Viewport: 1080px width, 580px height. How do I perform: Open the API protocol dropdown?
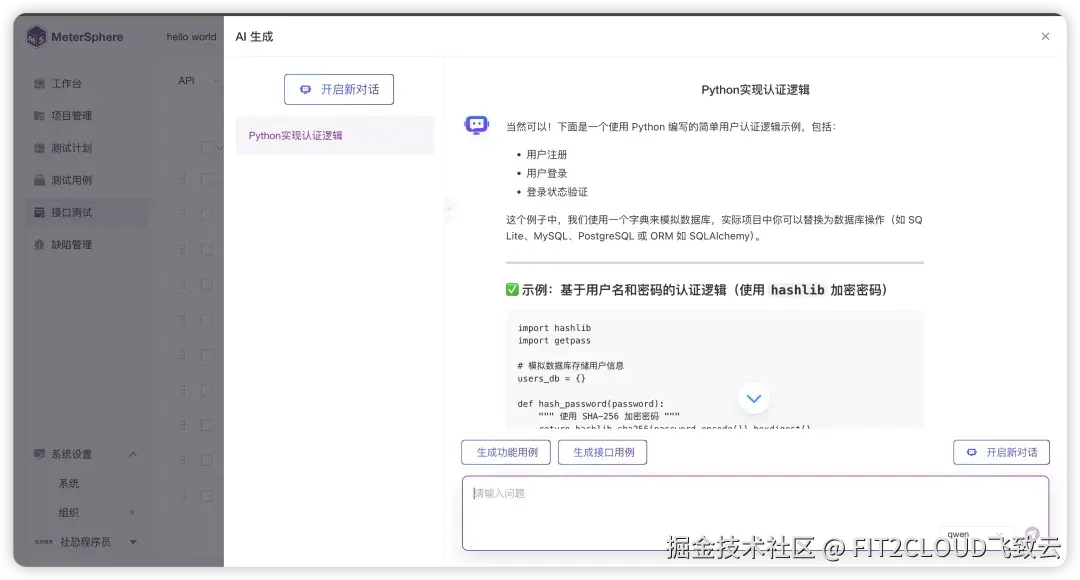(198, 81)
